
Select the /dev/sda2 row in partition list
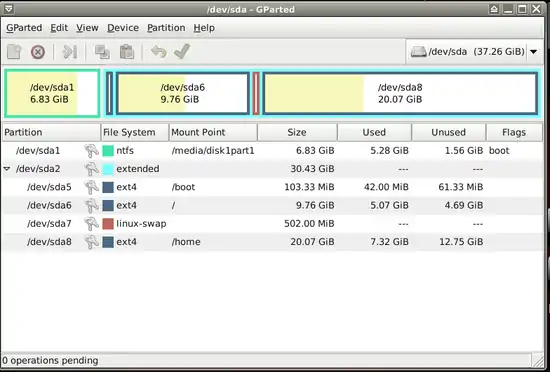[272, 169]
